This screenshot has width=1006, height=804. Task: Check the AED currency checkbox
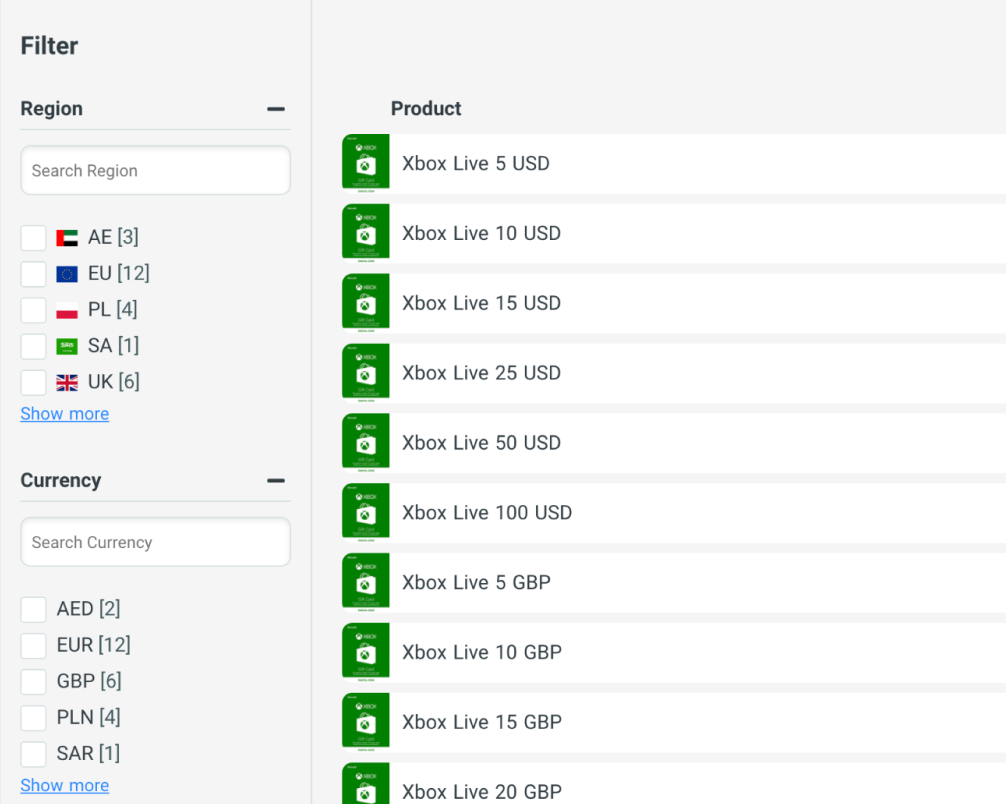click(x=33, y=609)
